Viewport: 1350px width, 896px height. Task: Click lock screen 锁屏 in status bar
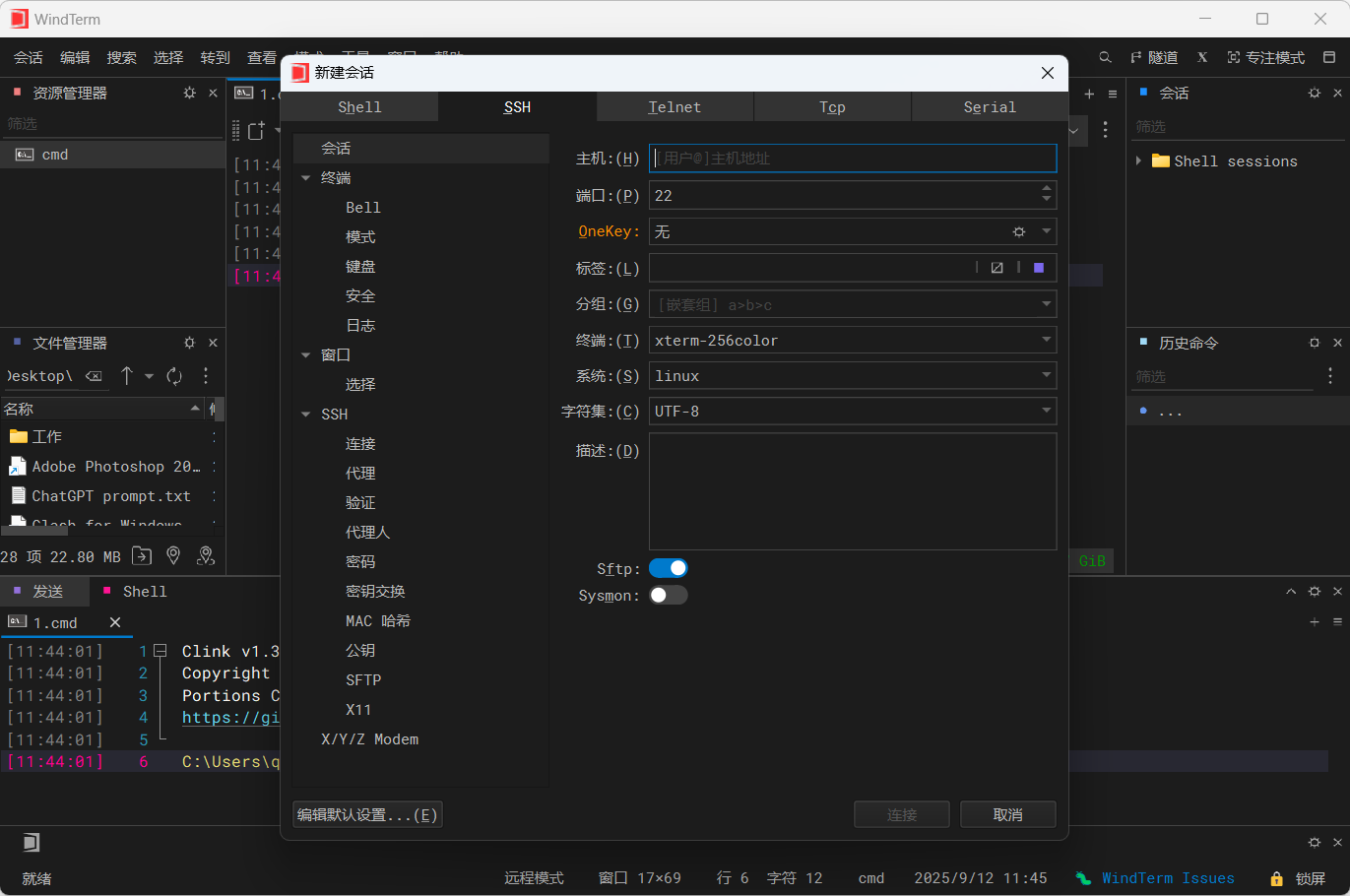(x=1298, y=878)
